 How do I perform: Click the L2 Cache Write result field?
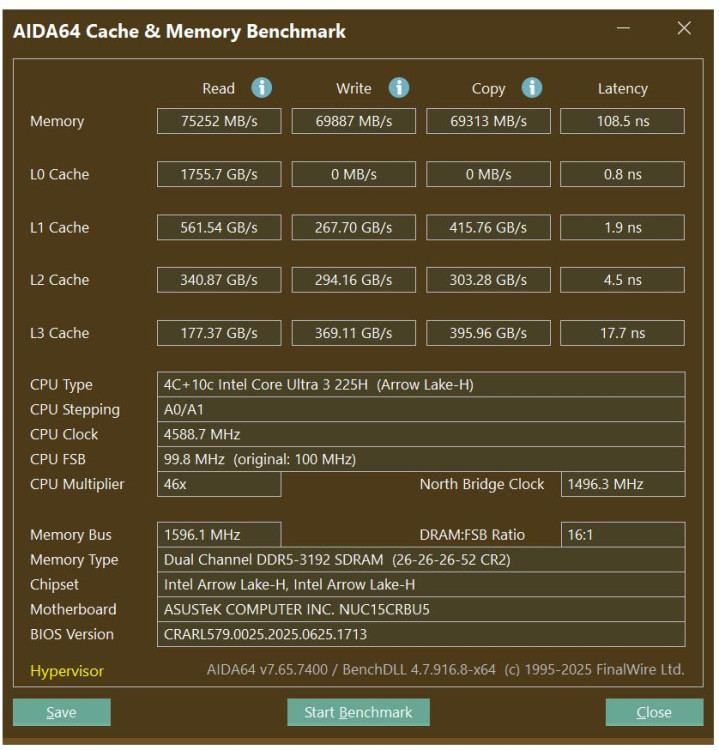click(353, 280)
